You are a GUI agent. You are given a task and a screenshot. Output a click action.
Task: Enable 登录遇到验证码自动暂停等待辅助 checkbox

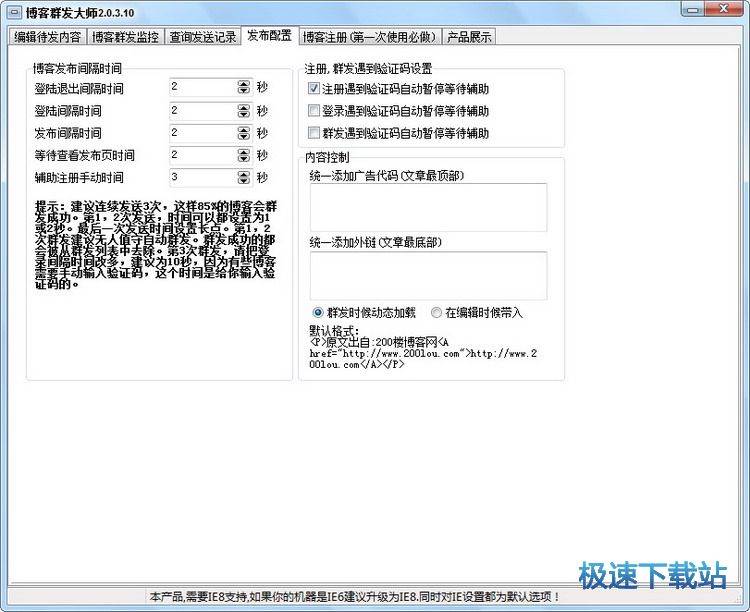(x=315, y=111)
